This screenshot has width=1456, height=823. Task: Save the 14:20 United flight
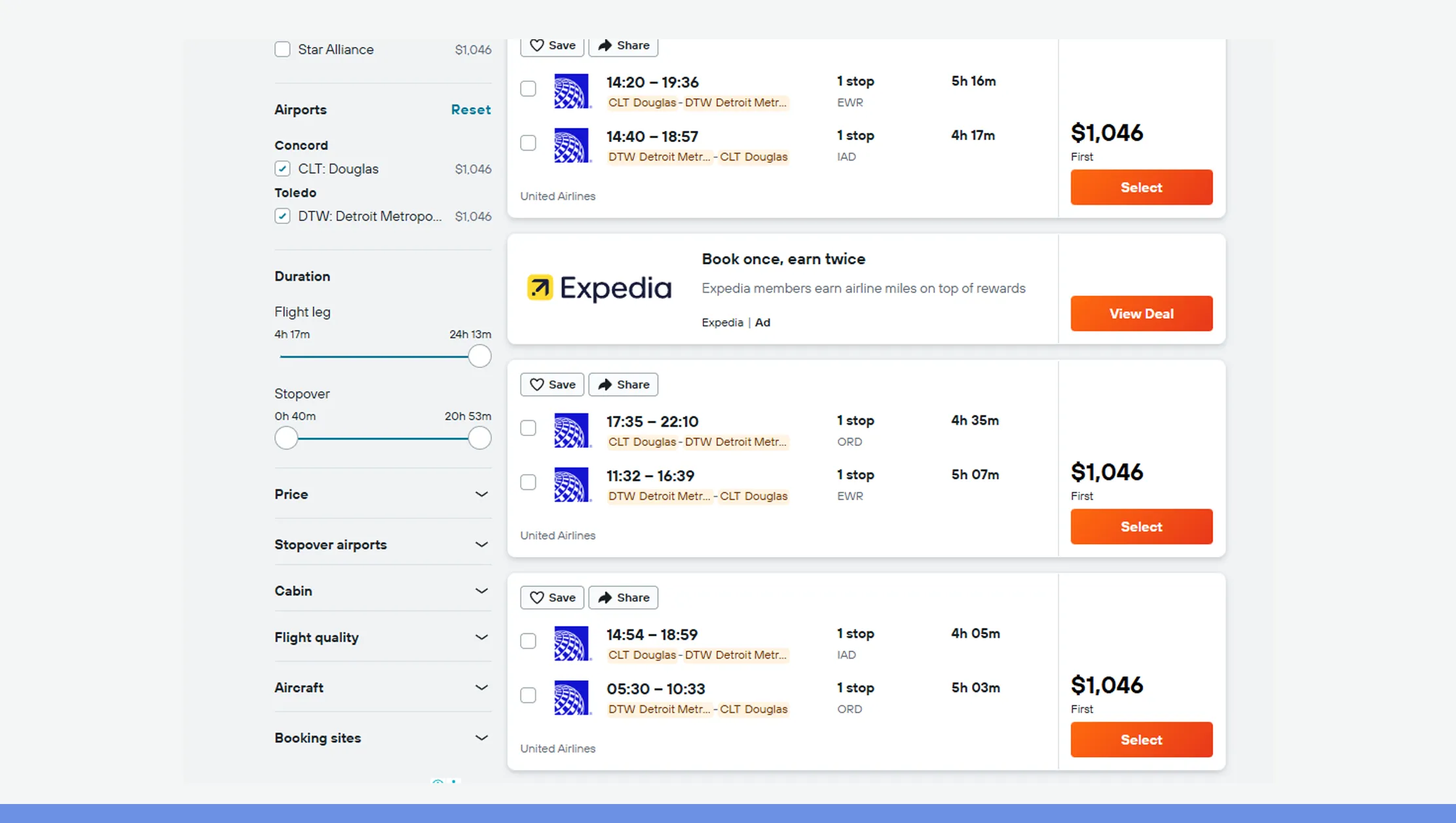click(551, 45)
